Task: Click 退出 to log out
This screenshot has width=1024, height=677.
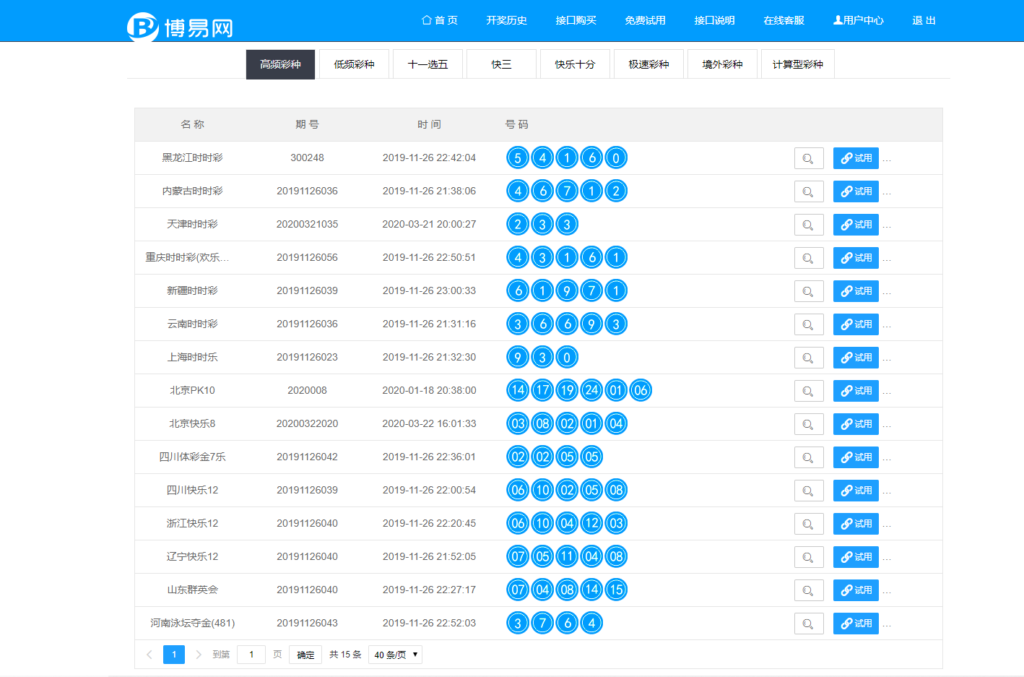Action: pyautogui.click(x=924, y=19)
